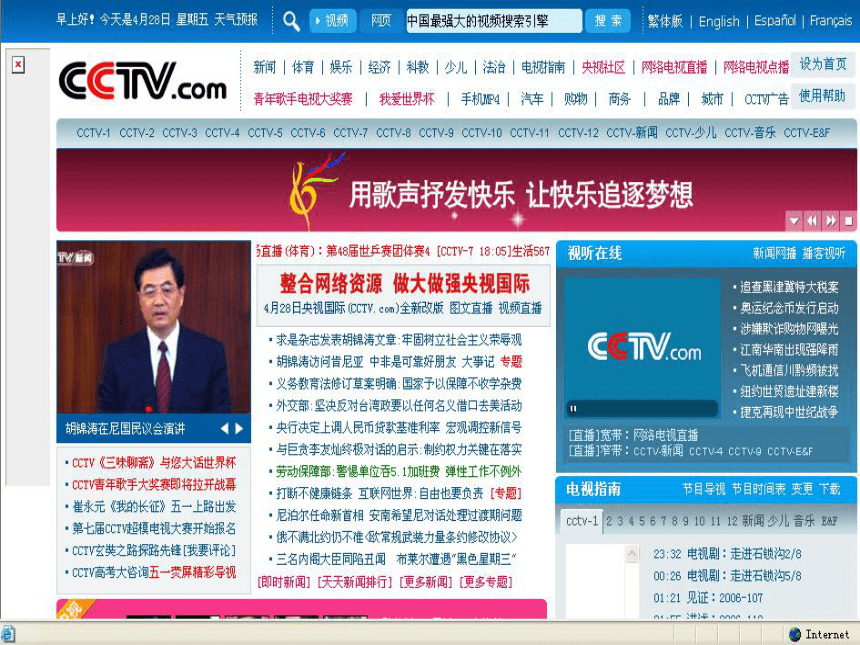Open the 经济 nav menu item

[x=379, y=67]
